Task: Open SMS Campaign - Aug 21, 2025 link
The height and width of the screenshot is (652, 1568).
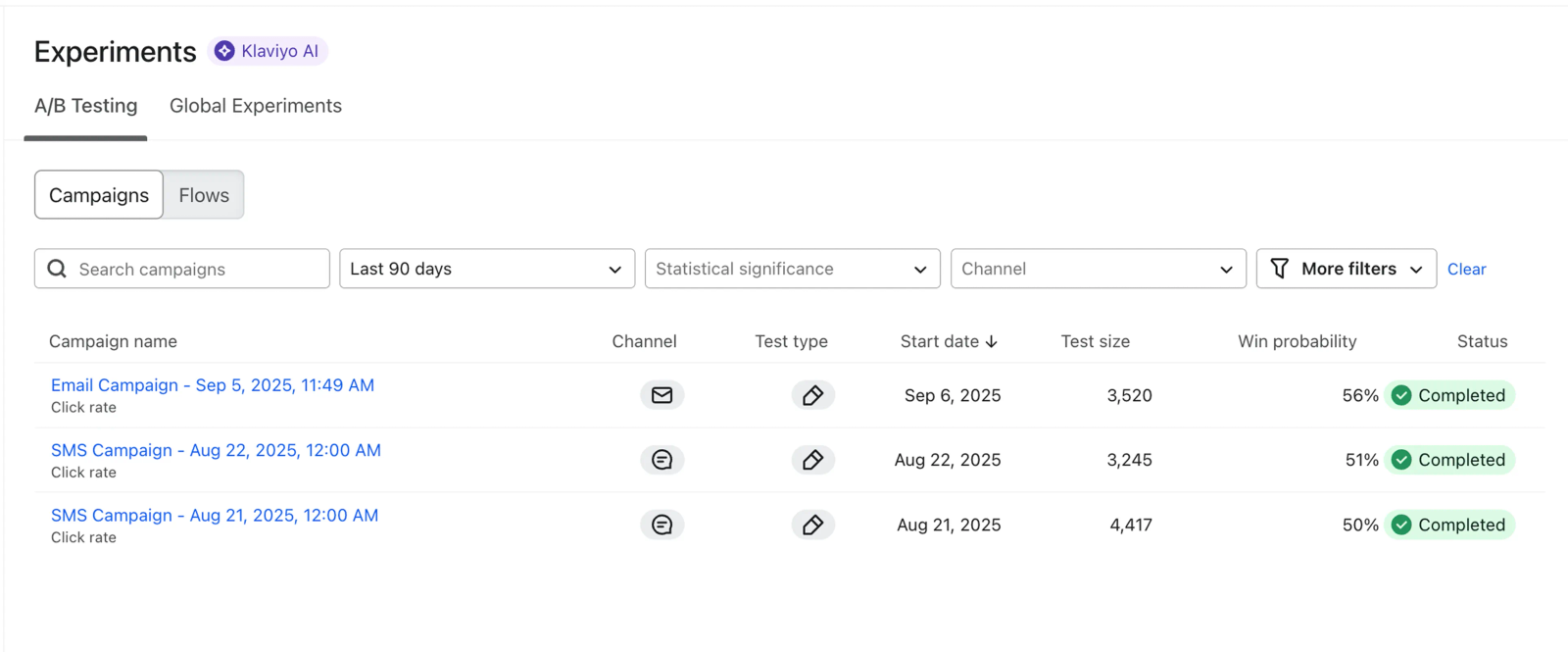Action: point(215,515)
